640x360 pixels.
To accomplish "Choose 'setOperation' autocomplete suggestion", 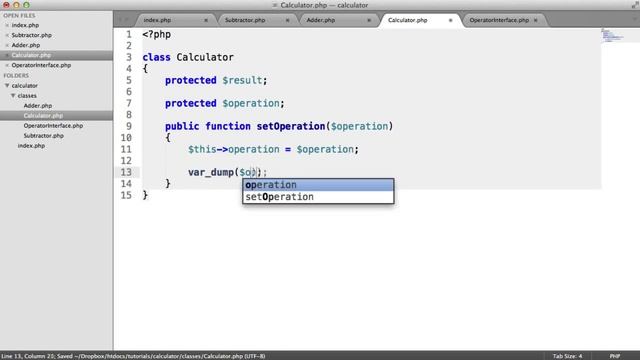I will coord(318,197).
